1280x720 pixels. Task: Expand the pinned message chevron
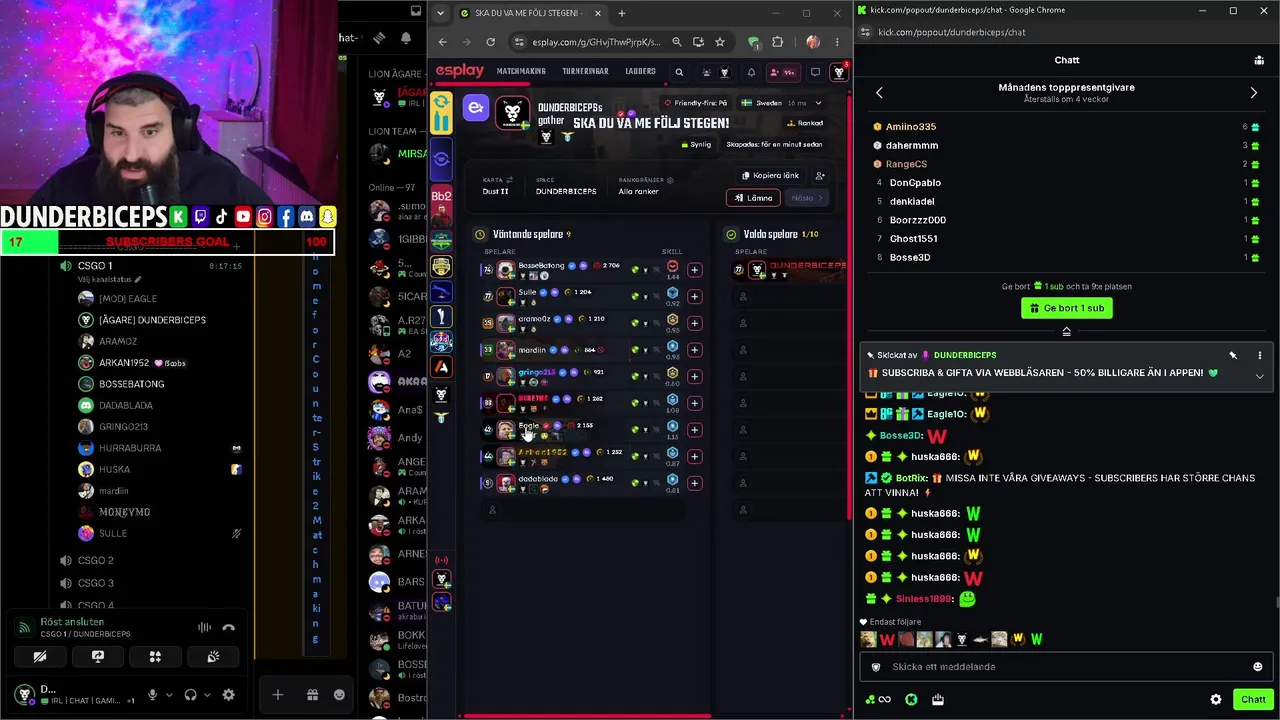coord(1259,377)
